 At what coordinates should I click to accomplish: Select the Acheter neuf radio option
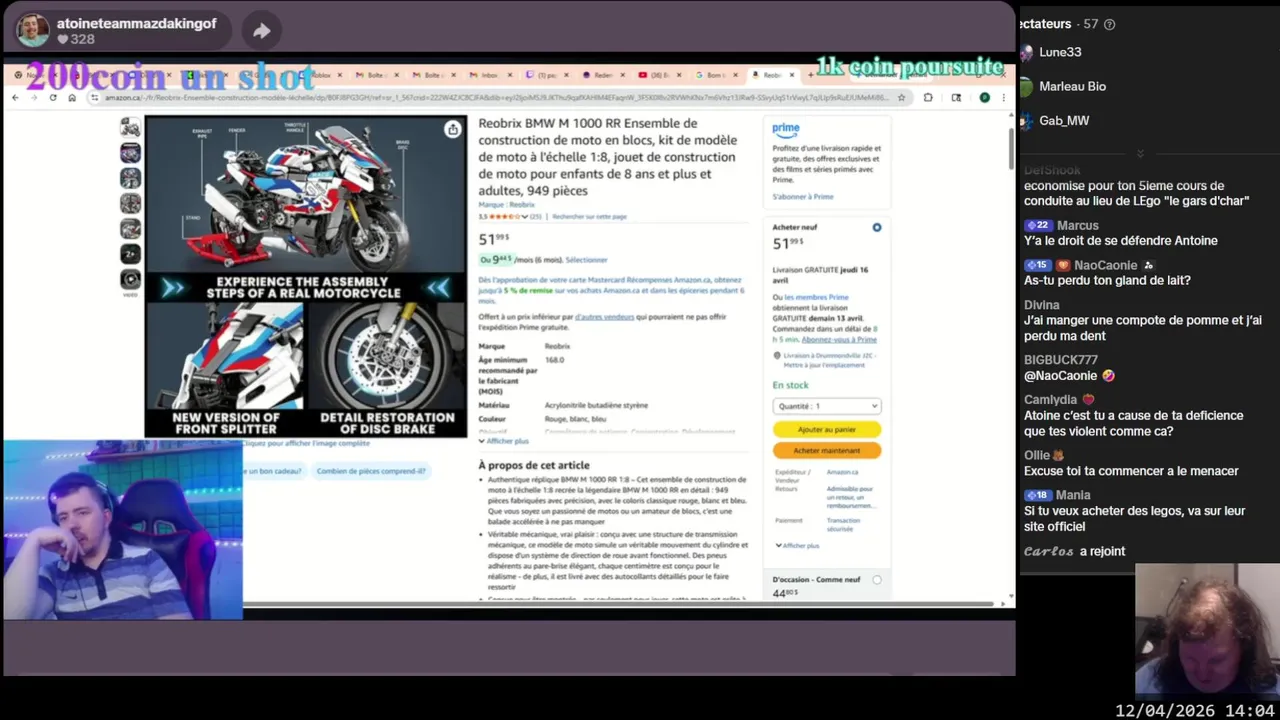[877, 227]
